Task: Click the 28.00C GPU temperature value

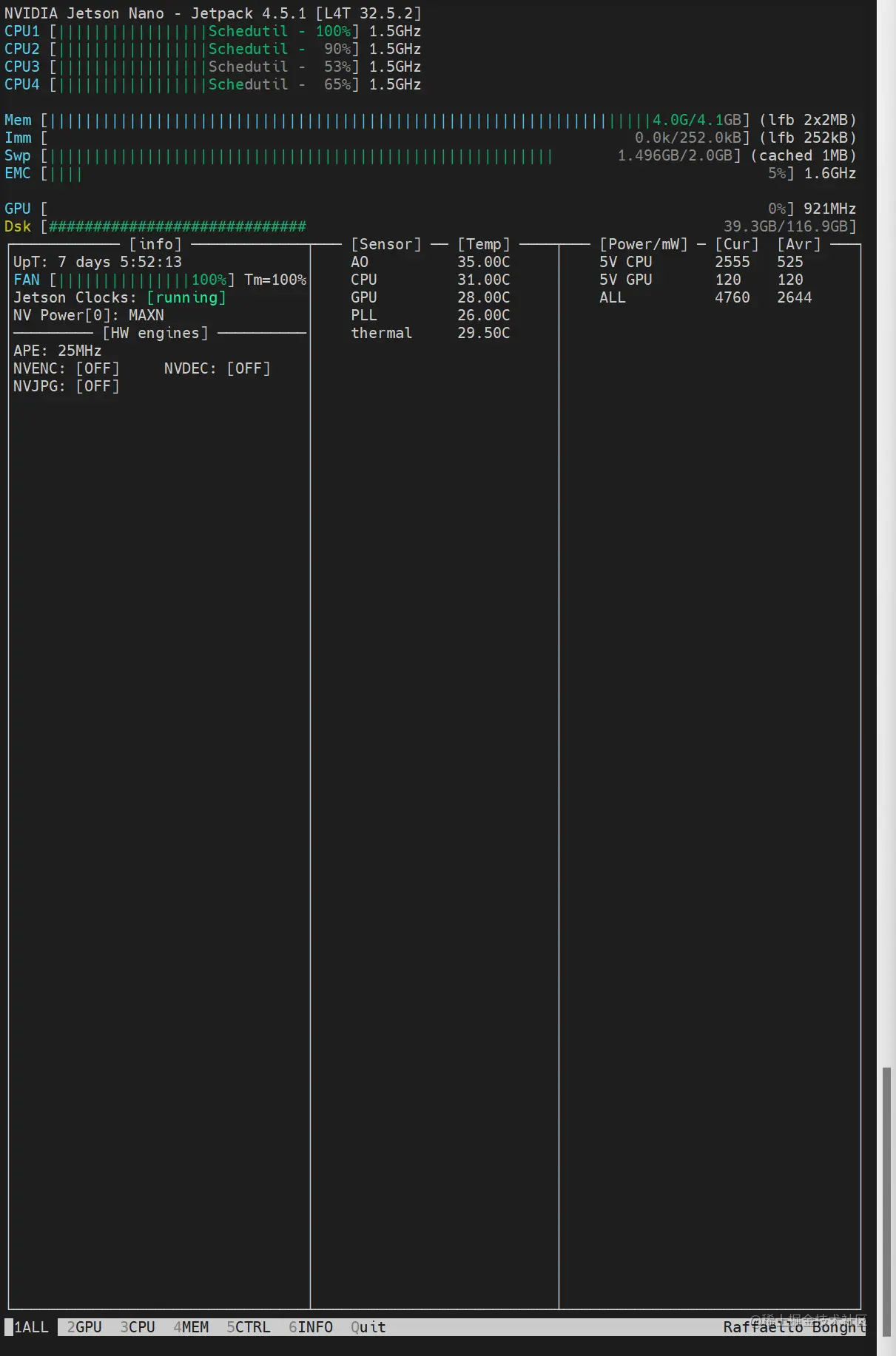Action: (x=484, y=297)
